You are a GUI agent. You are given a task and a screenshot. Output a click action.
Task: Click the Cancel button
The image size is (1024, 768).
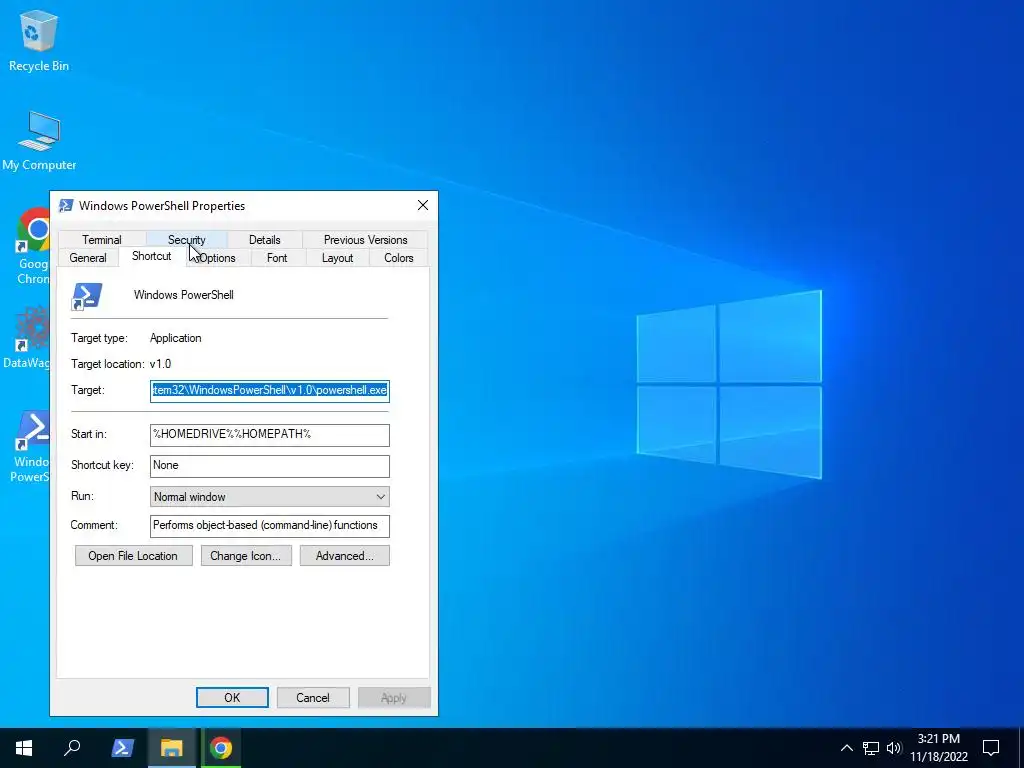point(313,697)
